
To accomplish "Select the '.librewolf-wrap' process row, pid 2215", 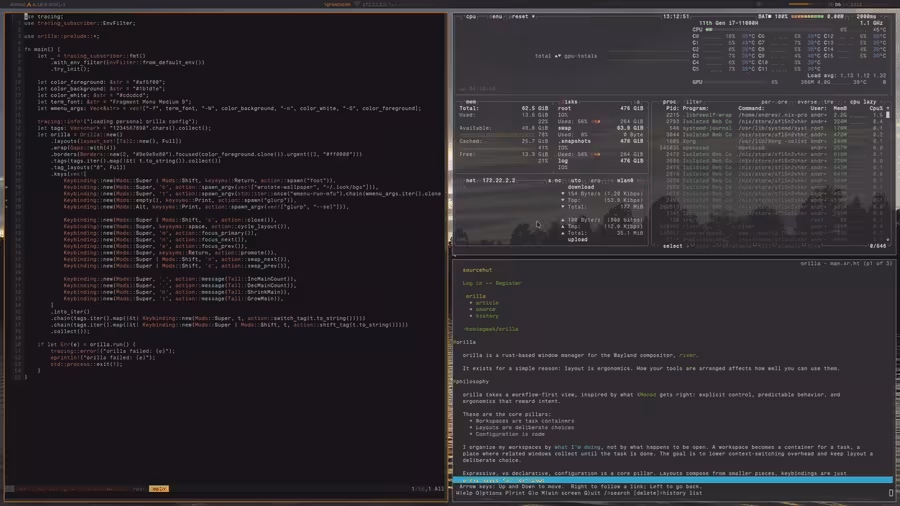I will coord(771,115).
